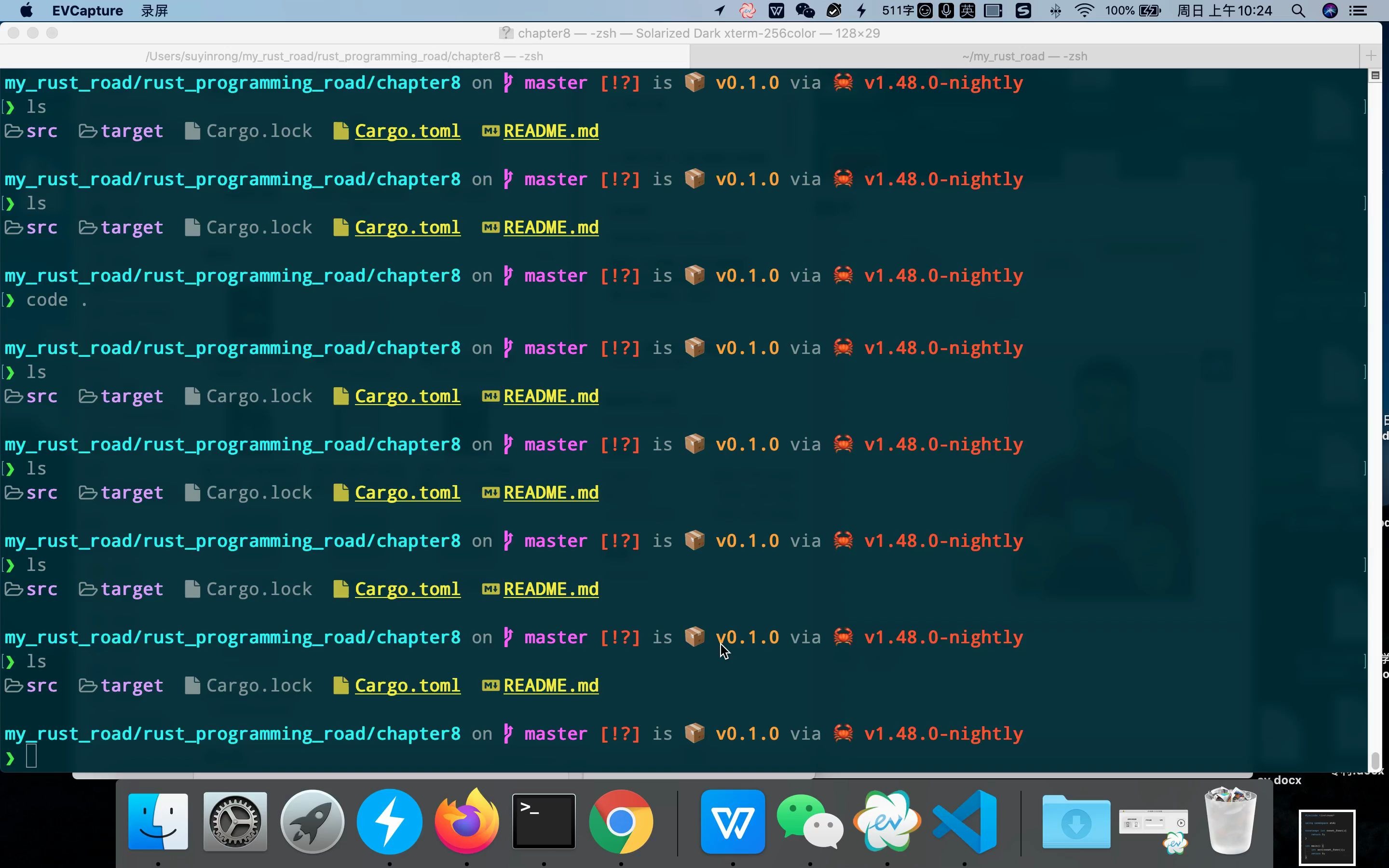
Task: Toggle the Wi-Fi status menu
Action: pyautogui.click(x=1084, y=11)
